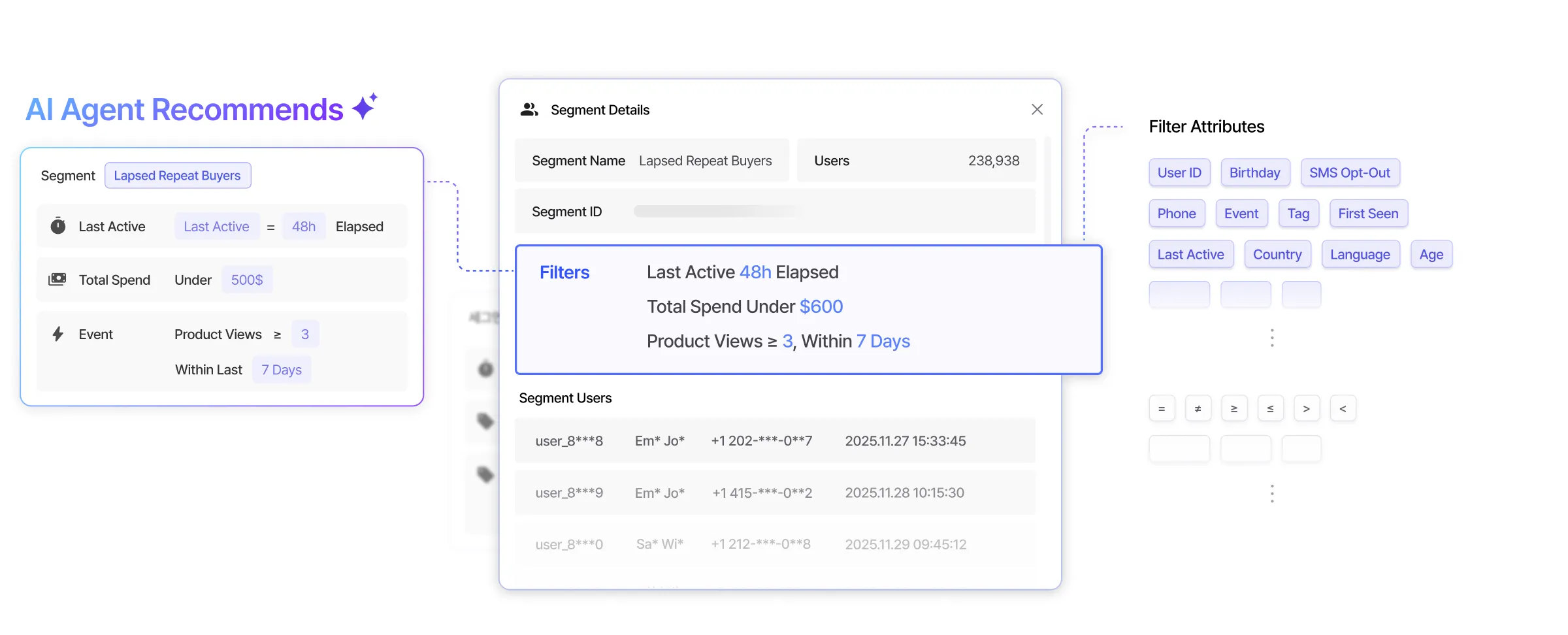Image resolution: width=1568 pixels, height=635 pixels.
Task: Click the 500$ value chip
Action: point(247,280)
